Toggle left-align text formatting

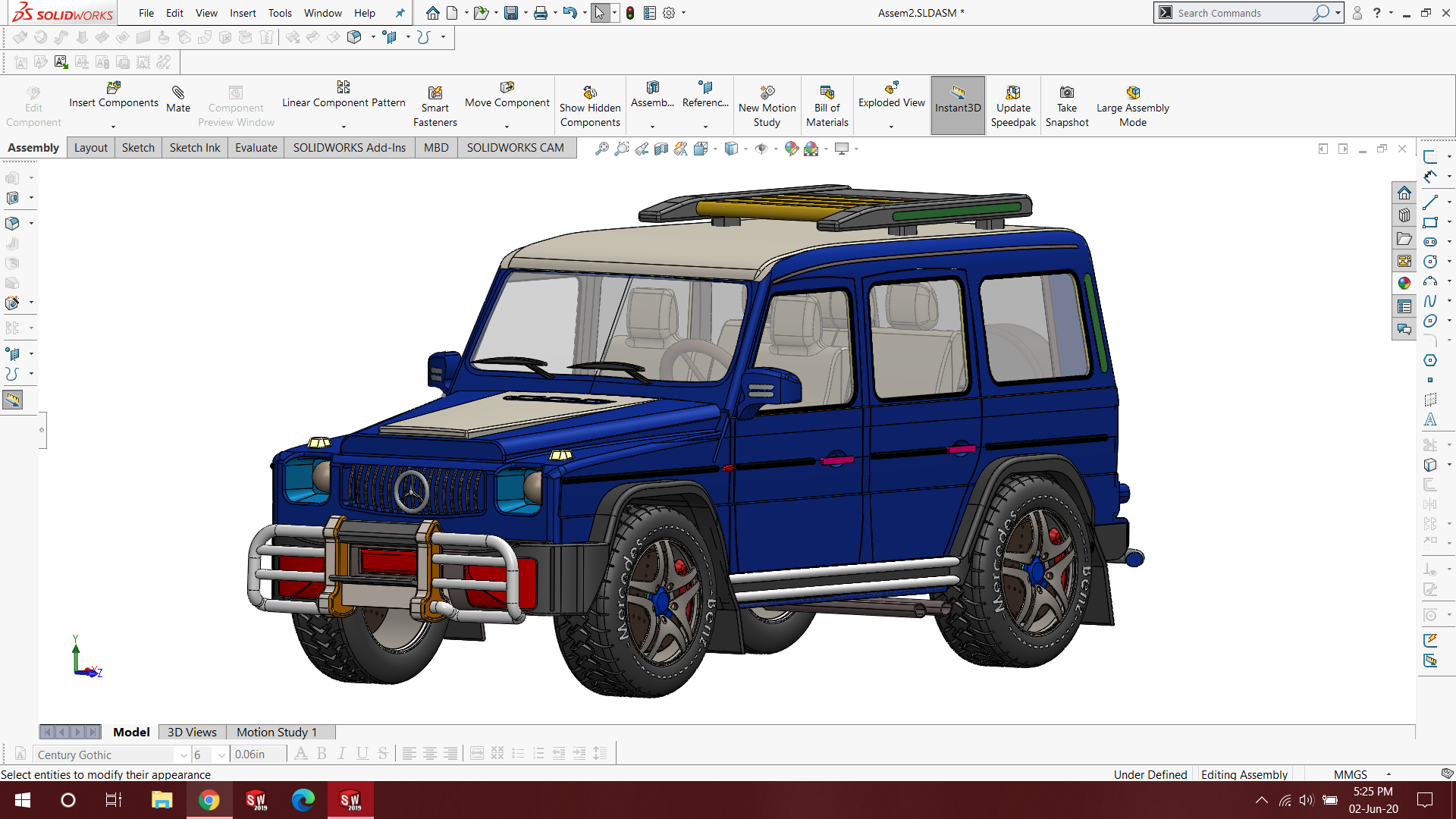tap(409, 754)
